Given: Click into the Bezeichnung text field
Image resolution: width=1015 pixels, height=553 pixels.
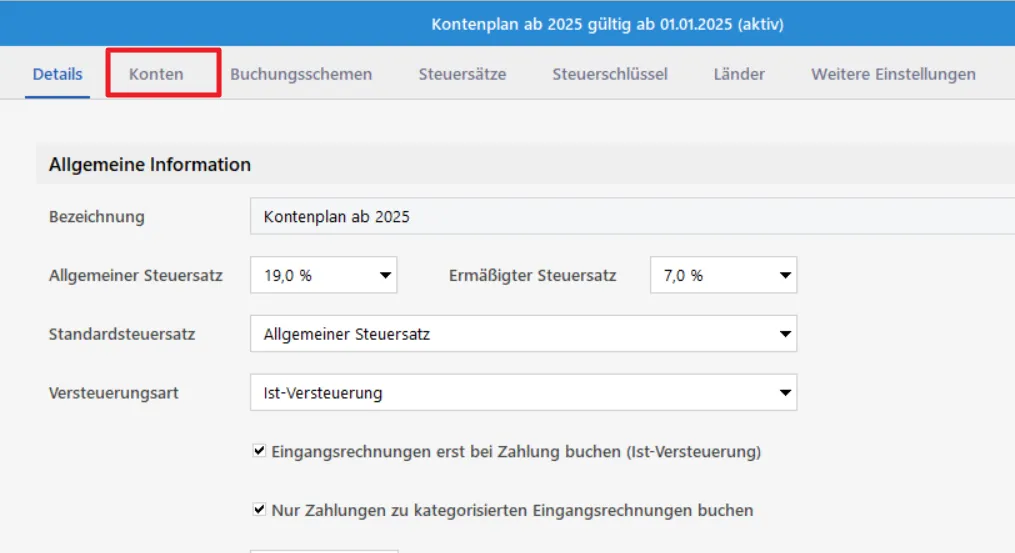Looking at the screenshot, I should [630, 216].
